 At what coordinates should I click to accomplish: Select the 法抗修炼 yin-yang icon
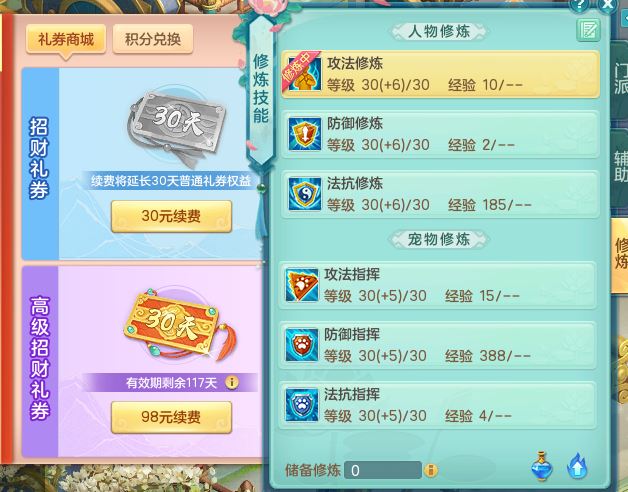pos(305,194)
